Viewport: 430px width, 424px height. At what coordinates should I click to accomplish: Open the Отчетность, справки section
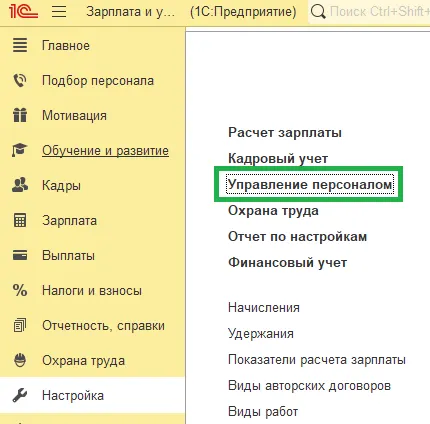103,326
